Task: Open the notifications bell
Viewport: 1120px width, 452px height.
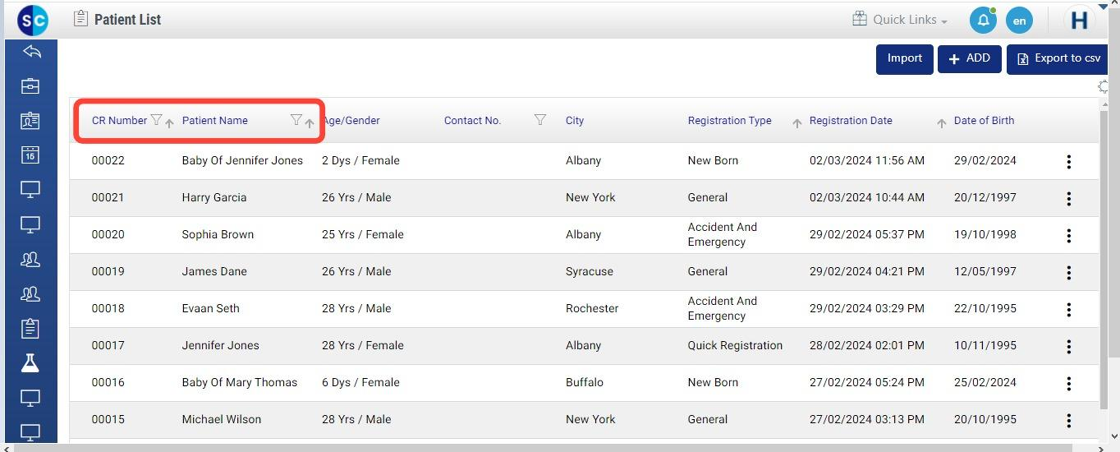Action: point(983,20)
